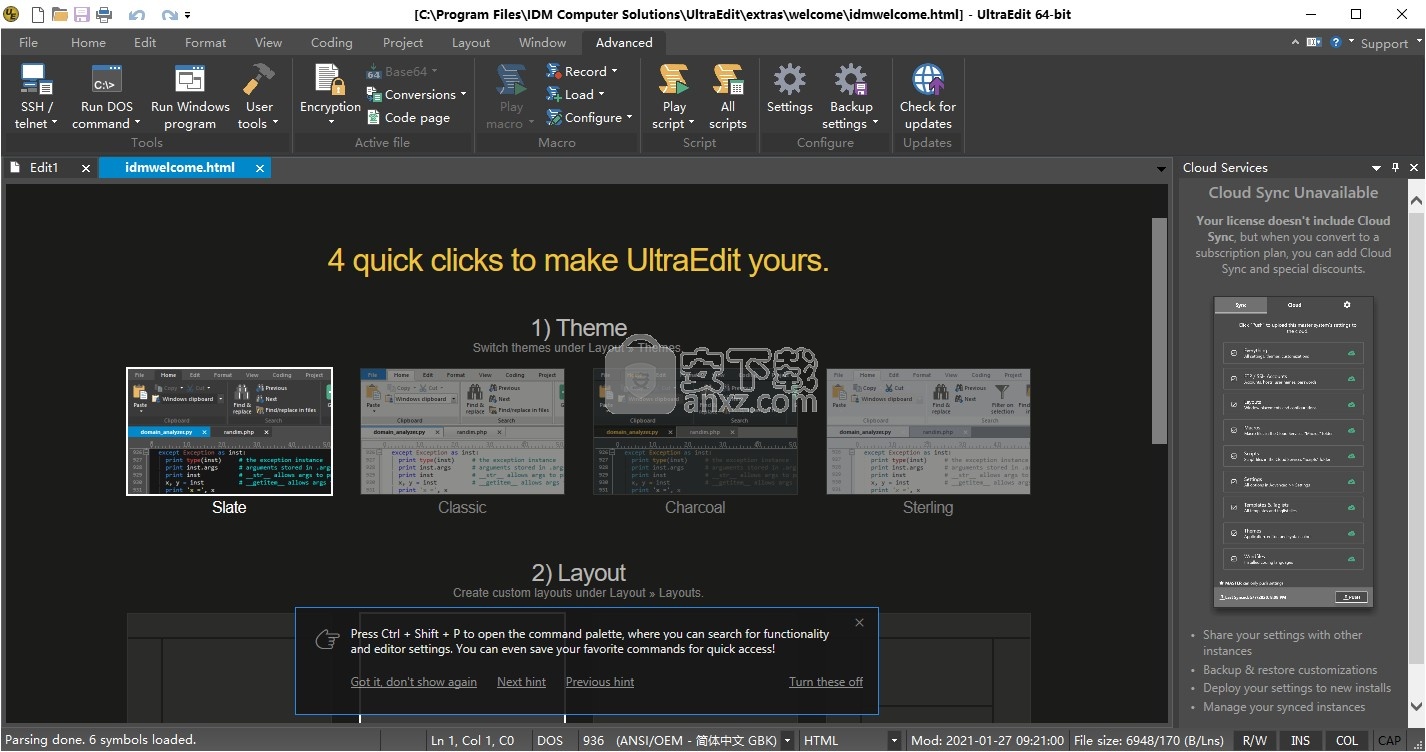Open the SSH / telnet tool

(37, 97)
